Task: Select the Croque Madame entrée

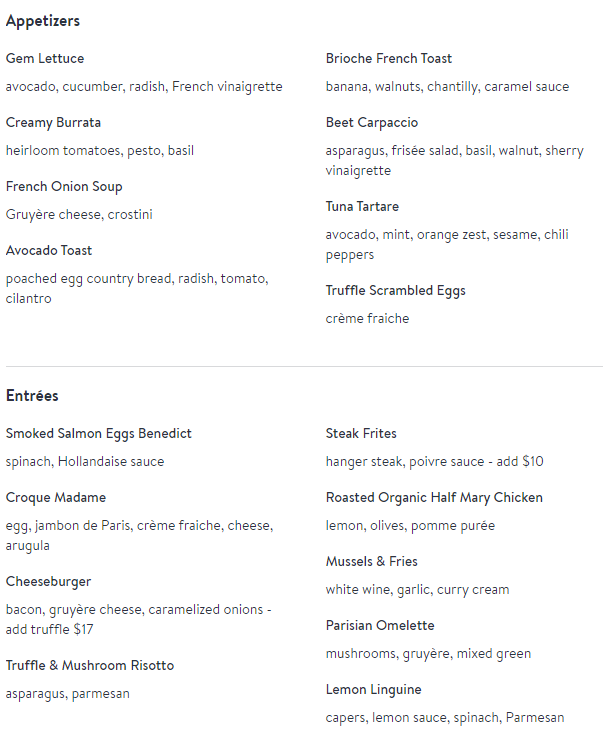Action: point(56,498)
